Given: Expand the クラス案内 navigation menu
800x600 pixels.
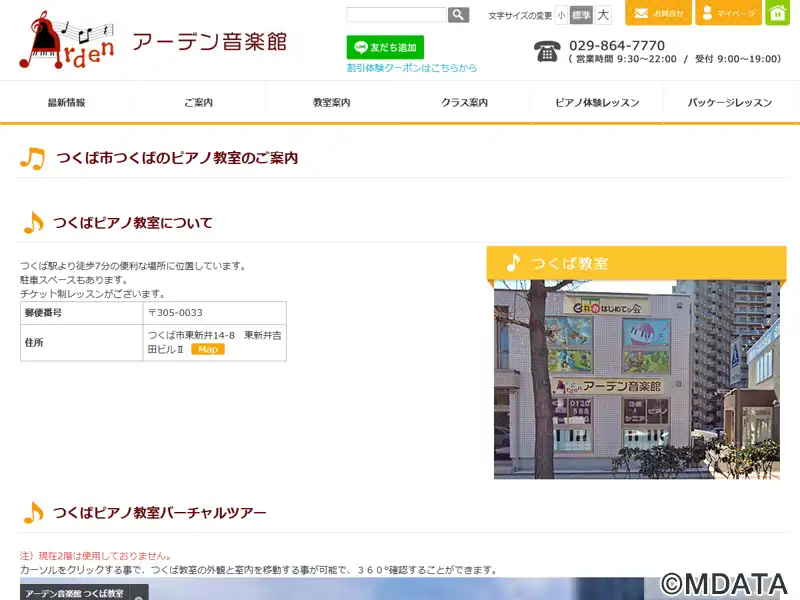Looking at the screenshot, I should 465,103.
